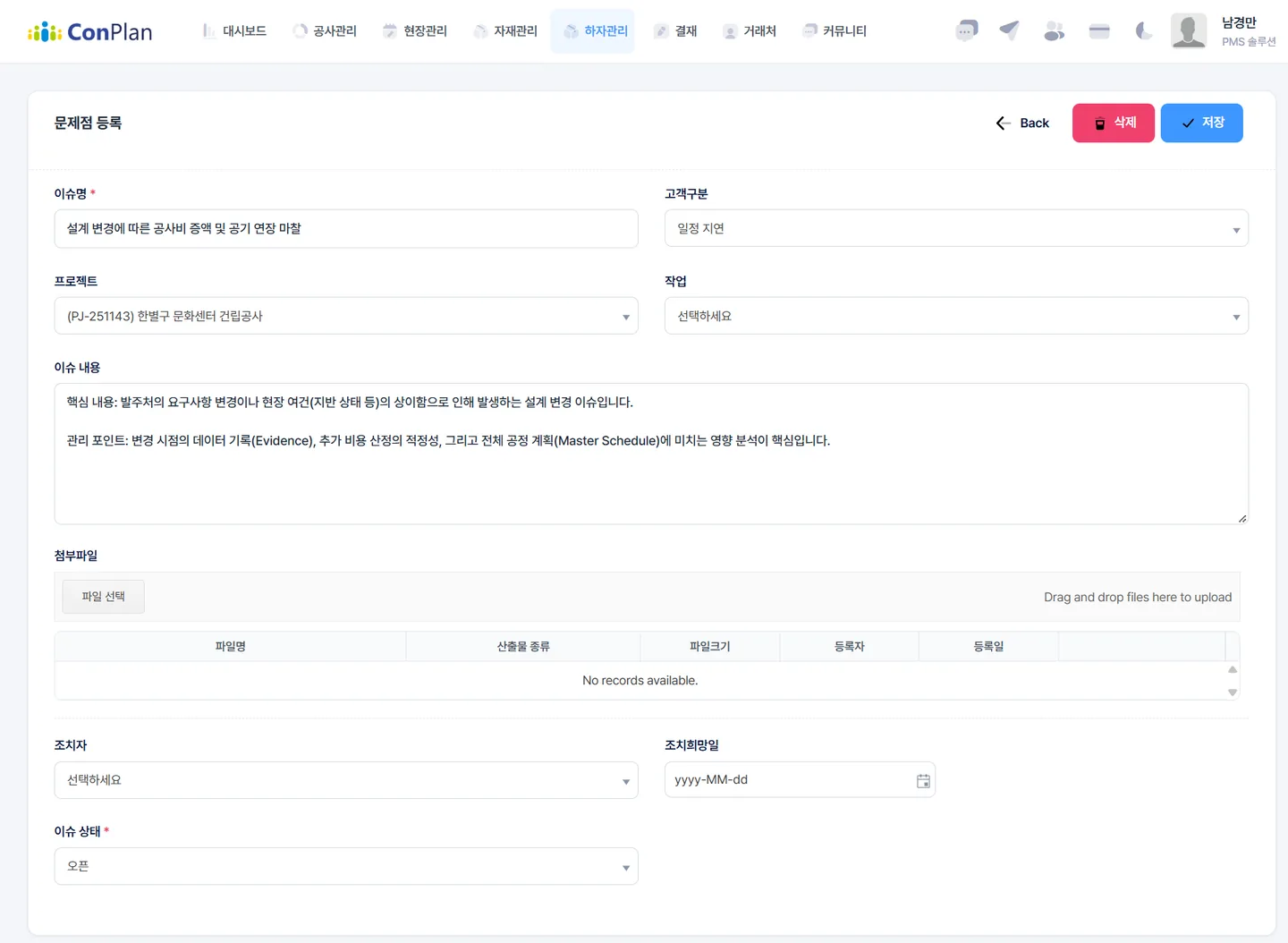Click the 등록자 column header
The height and width of the screenshot is (943, 1288).
click(850, 647)
